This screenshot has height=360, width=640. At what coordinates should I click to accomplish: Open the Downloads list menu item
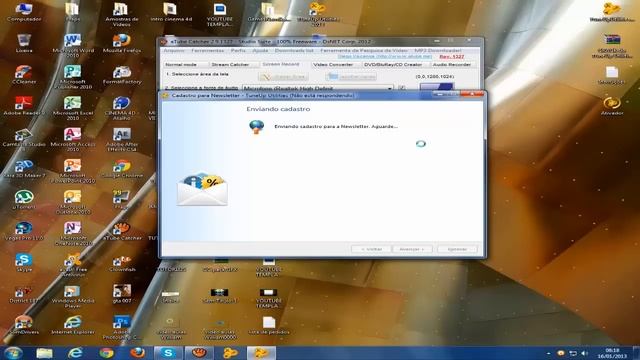click(x=294, y=51)
